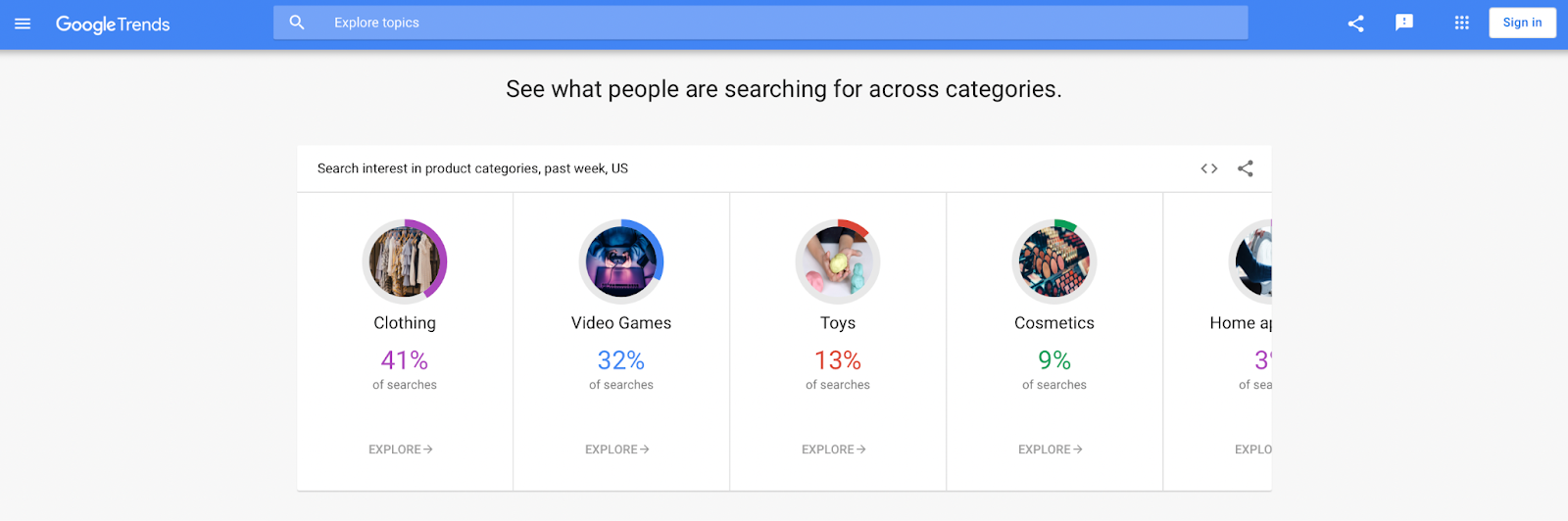The height and width of the screenshot is (521, 1568).
Task: Click the partially visible Home appliances thumbnail
Action: point(1253,261)
